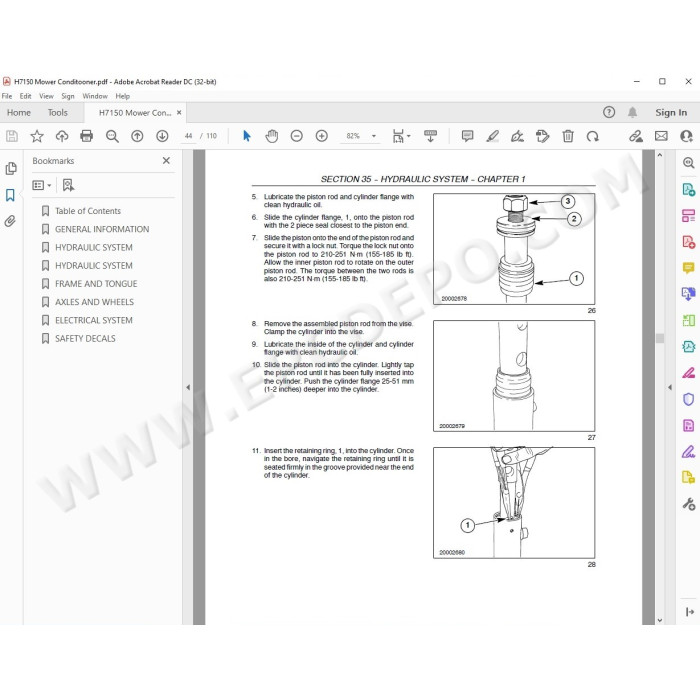700x700 pixels.
Task: Close the H7150 Mower Con... document tab
Action: click(x=179, y=112)
